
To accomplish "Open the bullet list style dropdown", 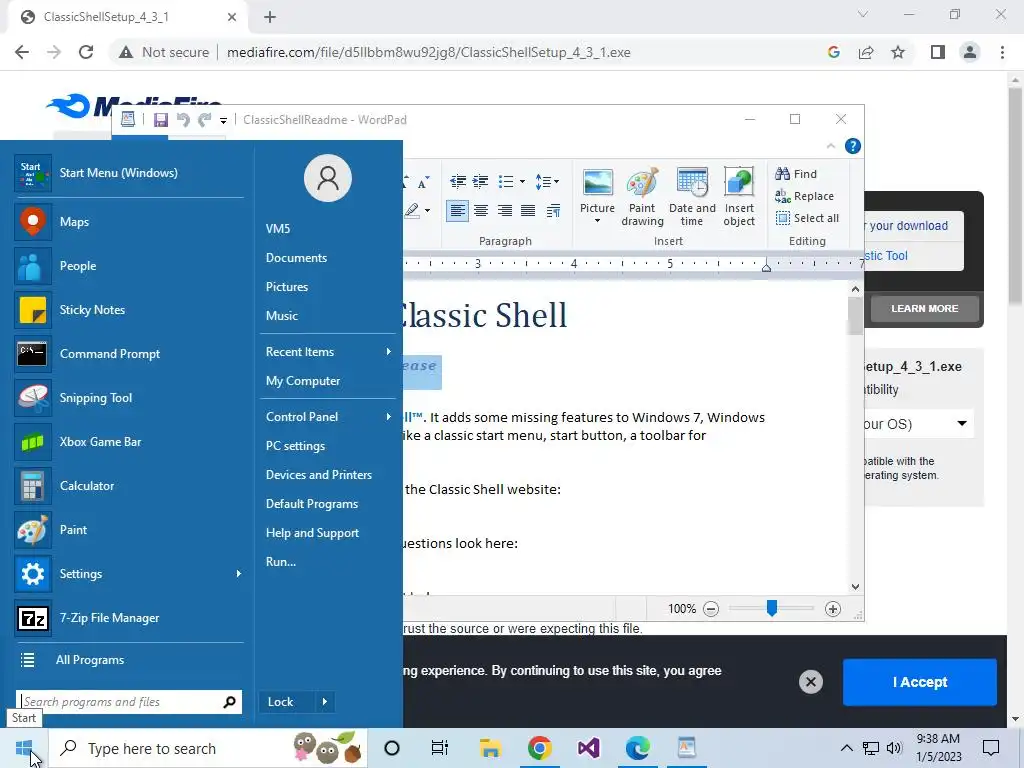I will pos(522,182).
